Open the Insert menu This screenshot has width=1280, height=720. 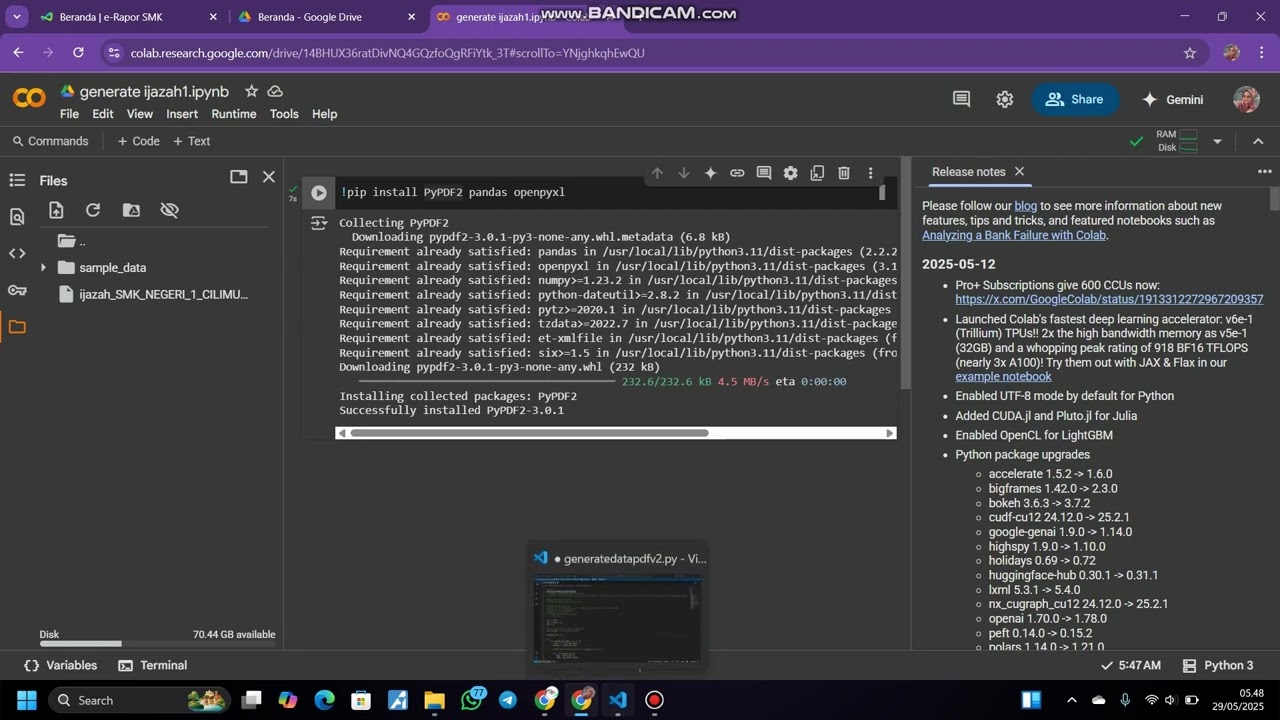[182, 114]
